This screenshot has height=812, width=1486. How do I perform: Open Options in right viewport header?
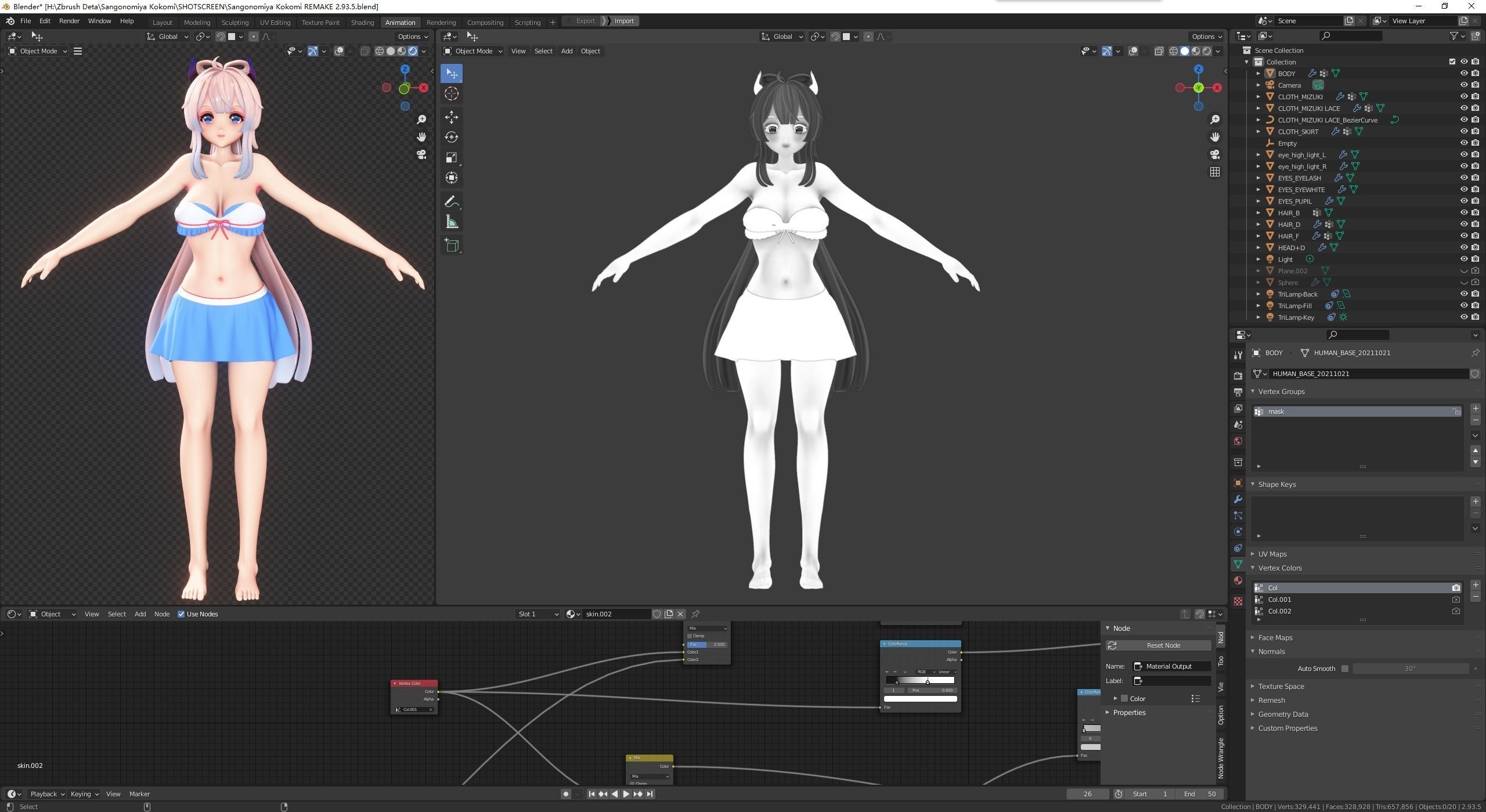pos(1206,37)
